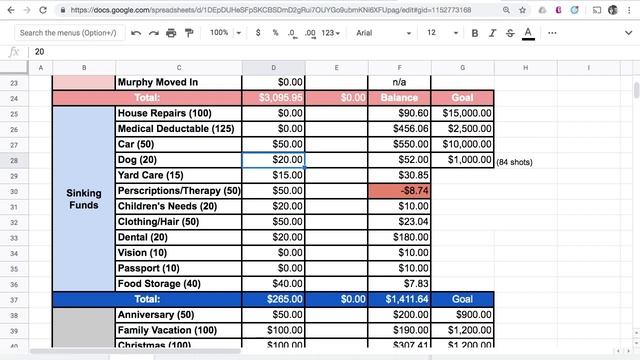Go back to the previous browser page
The image size is (640, 360).
[11, 10]
